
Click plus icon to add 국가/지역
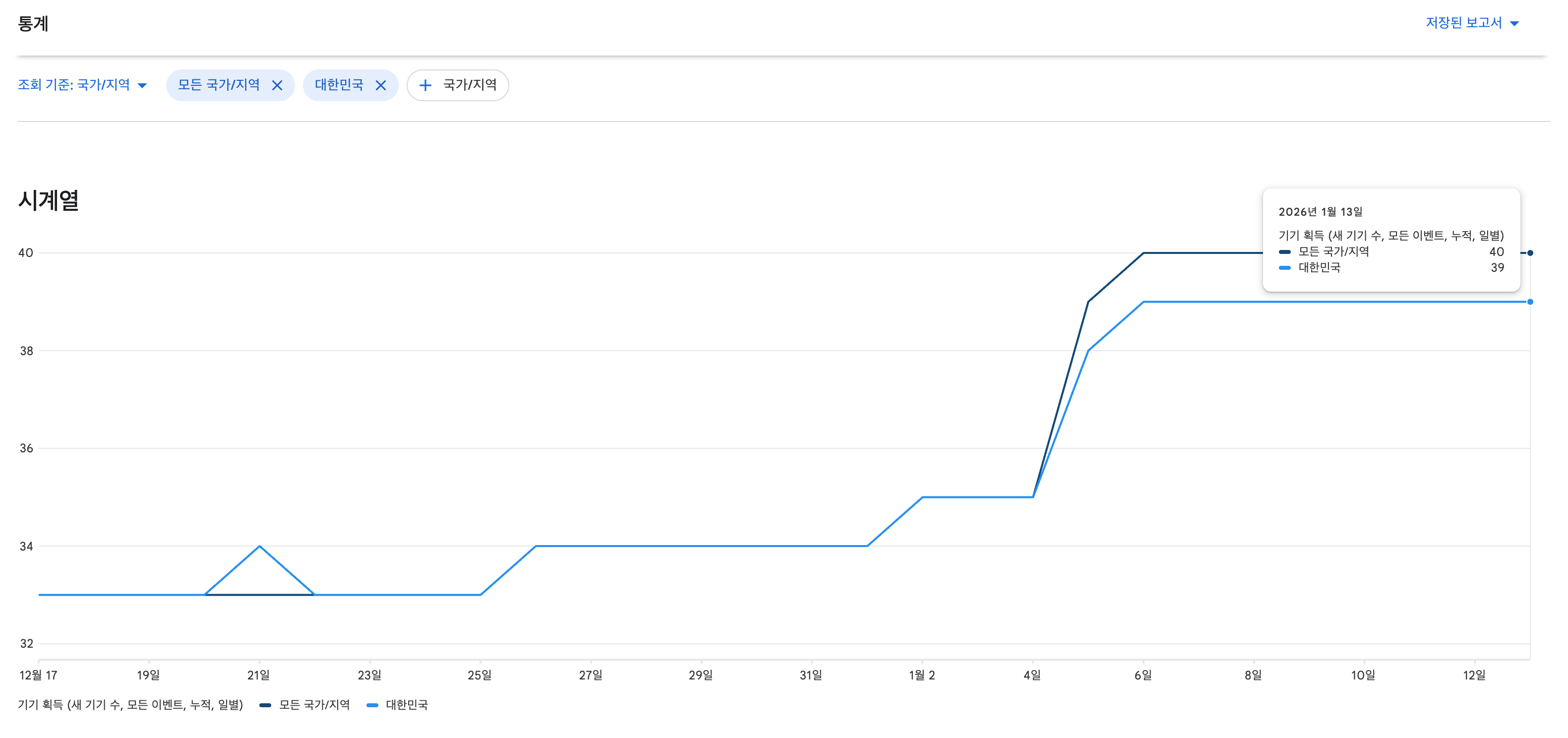pos(425,85)
